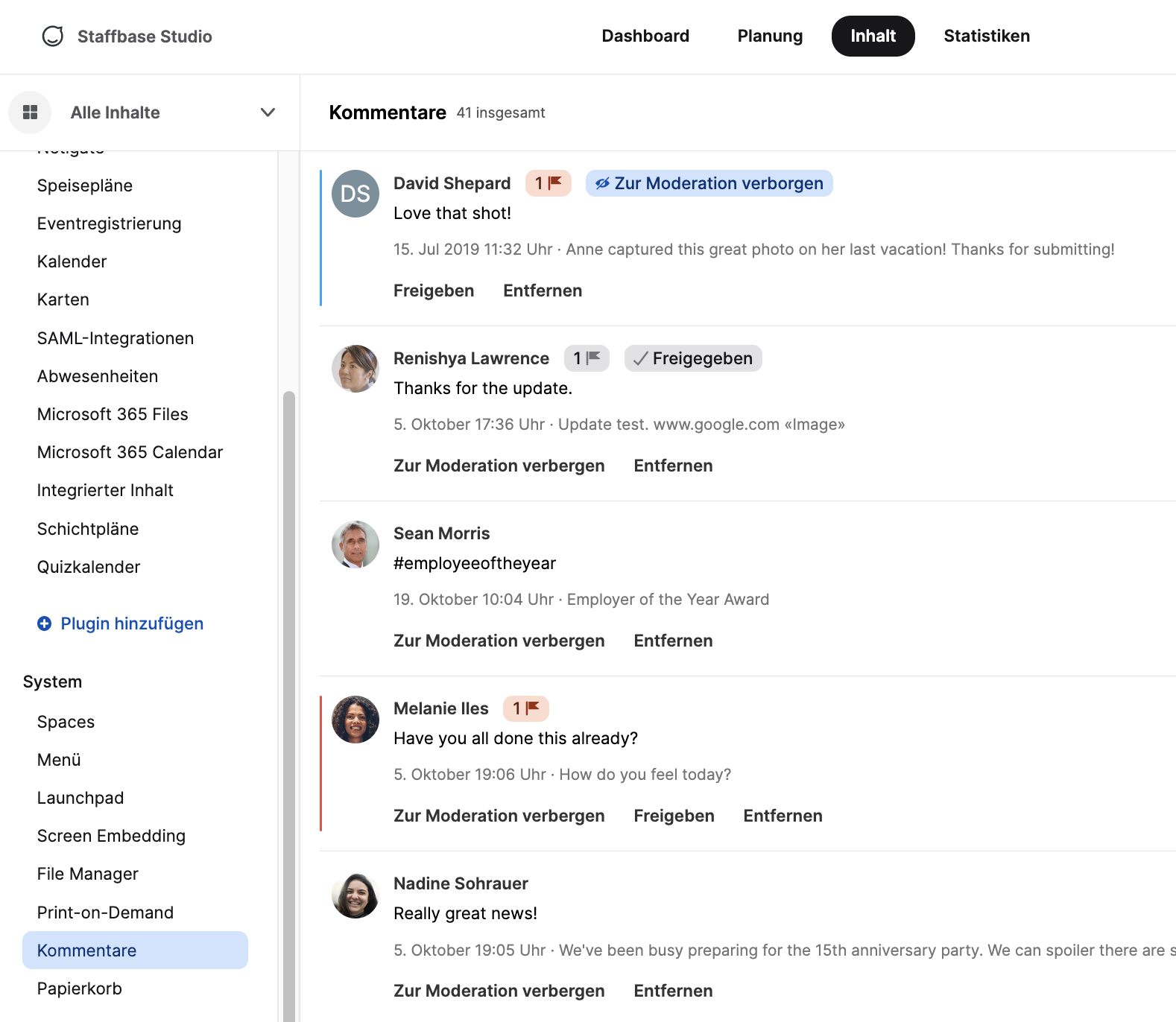The image size is (1176, 1022).
Task: Click the 'Zur Moderation verborgen' status badge
Action: click(709, 183)
